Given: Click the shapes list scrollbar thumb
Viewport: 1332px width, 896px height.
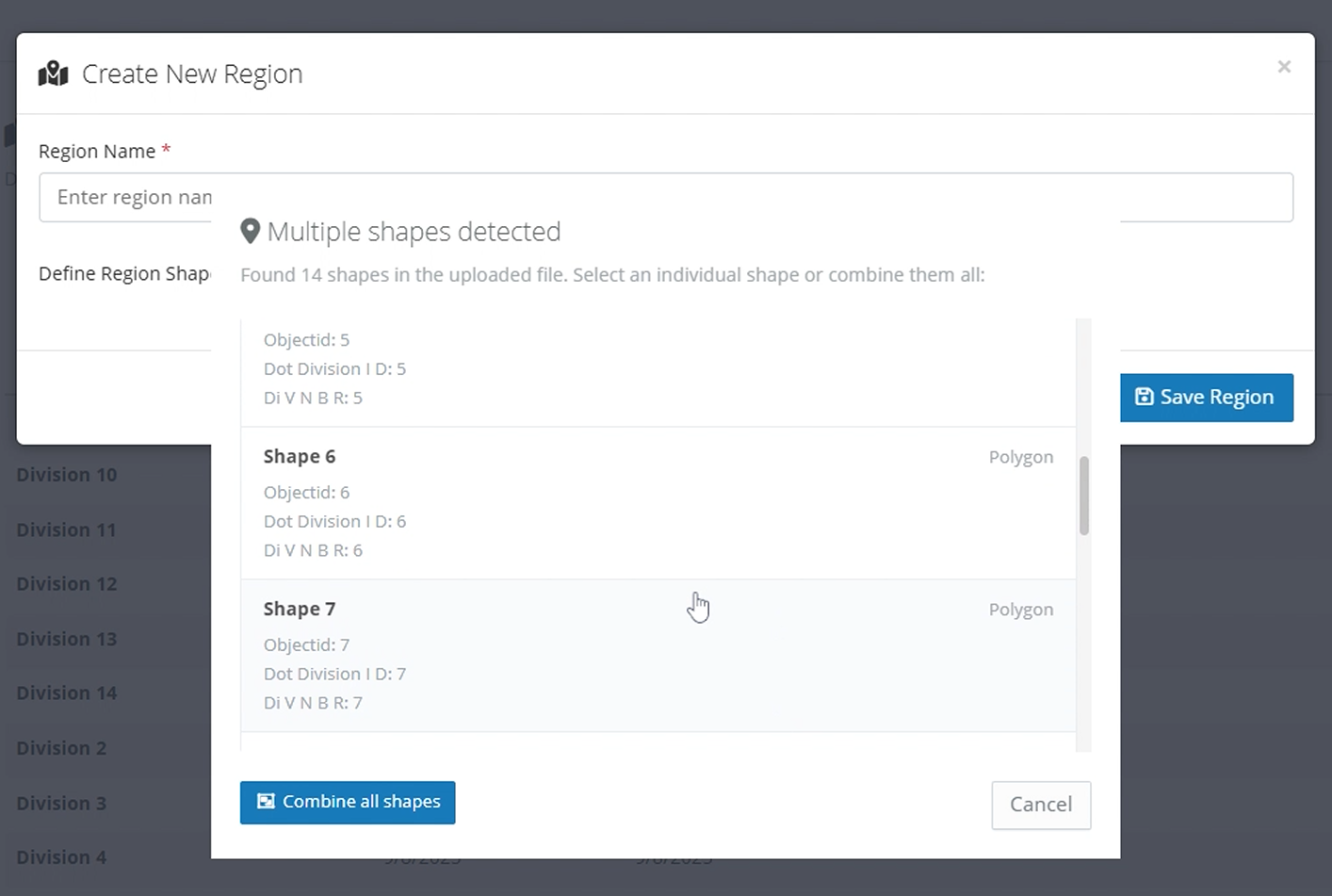Looking at the screenshot, I should 1083,496.
